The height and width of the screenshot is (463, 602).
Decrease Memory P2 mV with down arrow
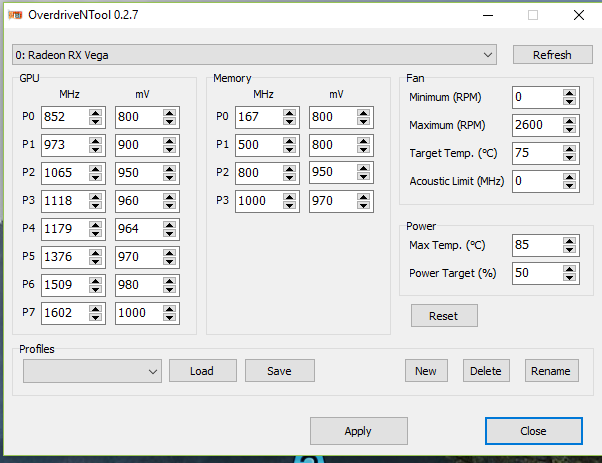coord(363,177)
